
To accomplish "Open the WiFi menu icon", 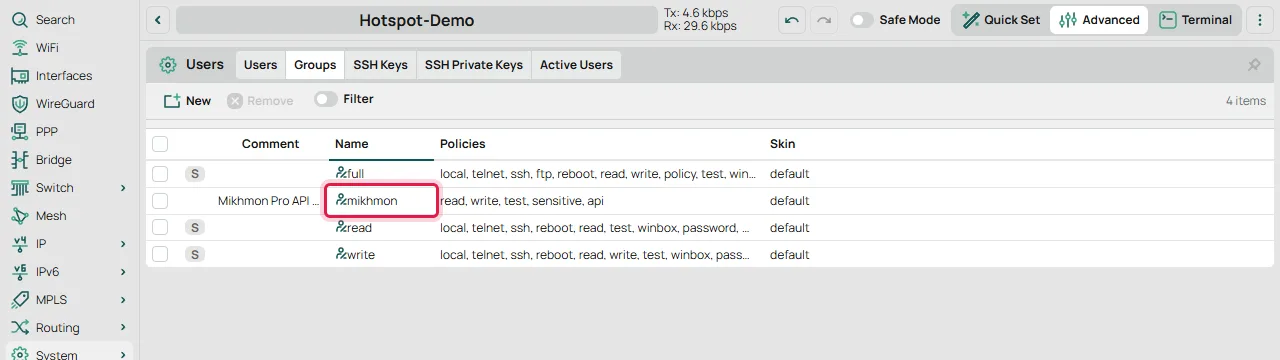I will coord(19,48).
